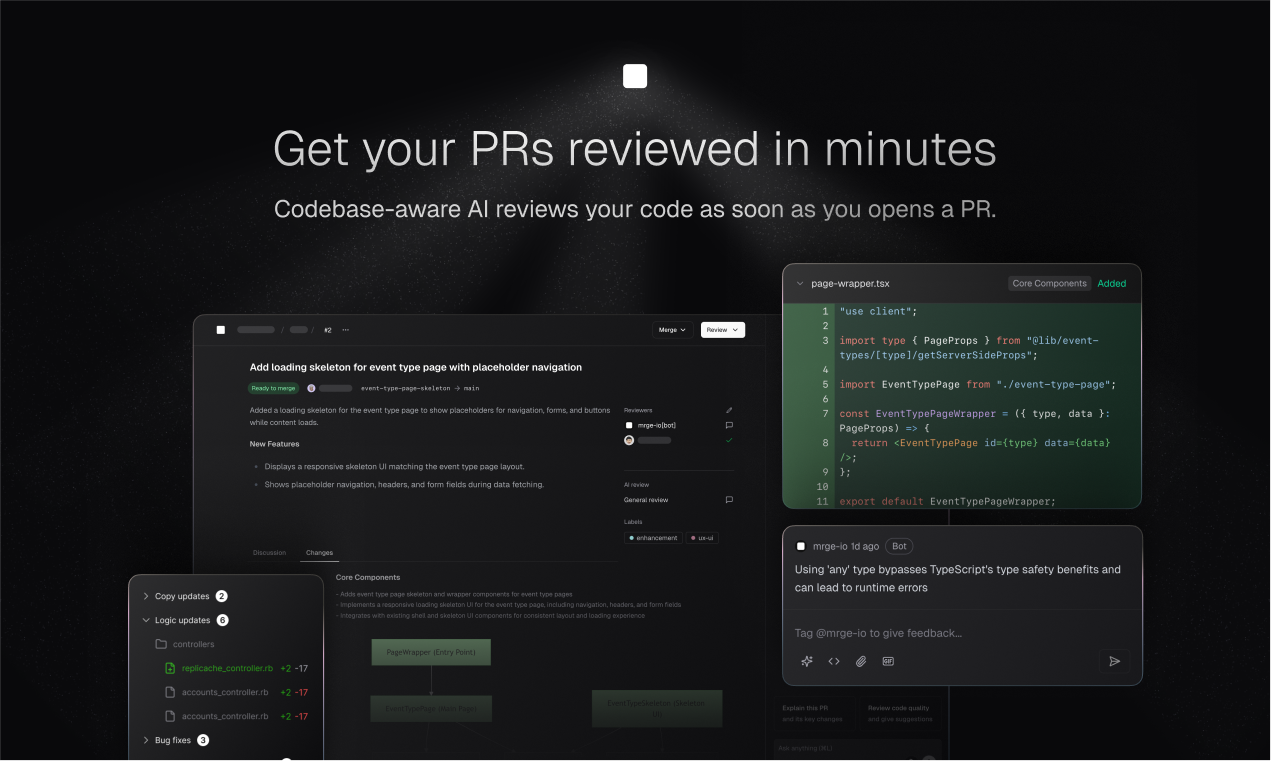
Task: Send the feedback with the paper plane icon
Action: click(x=1114, y=661)
